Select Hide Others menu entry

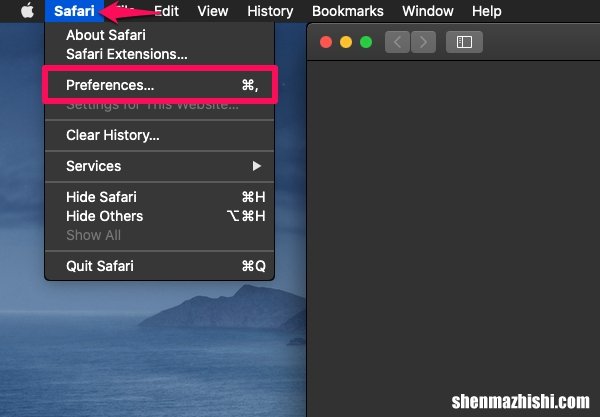click(x=160, y=216)
